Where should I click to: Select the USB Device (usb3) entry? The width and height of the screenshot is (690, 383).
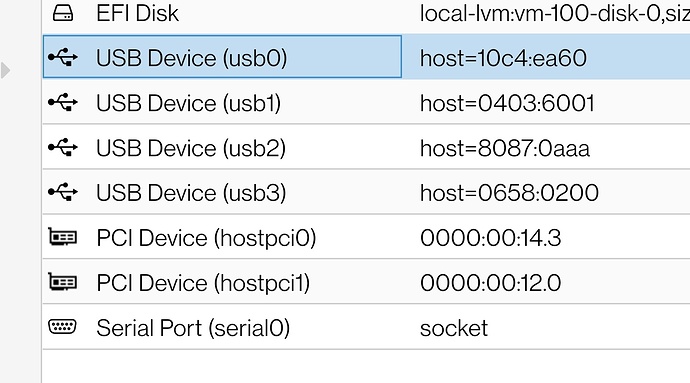tap(191, 193)
